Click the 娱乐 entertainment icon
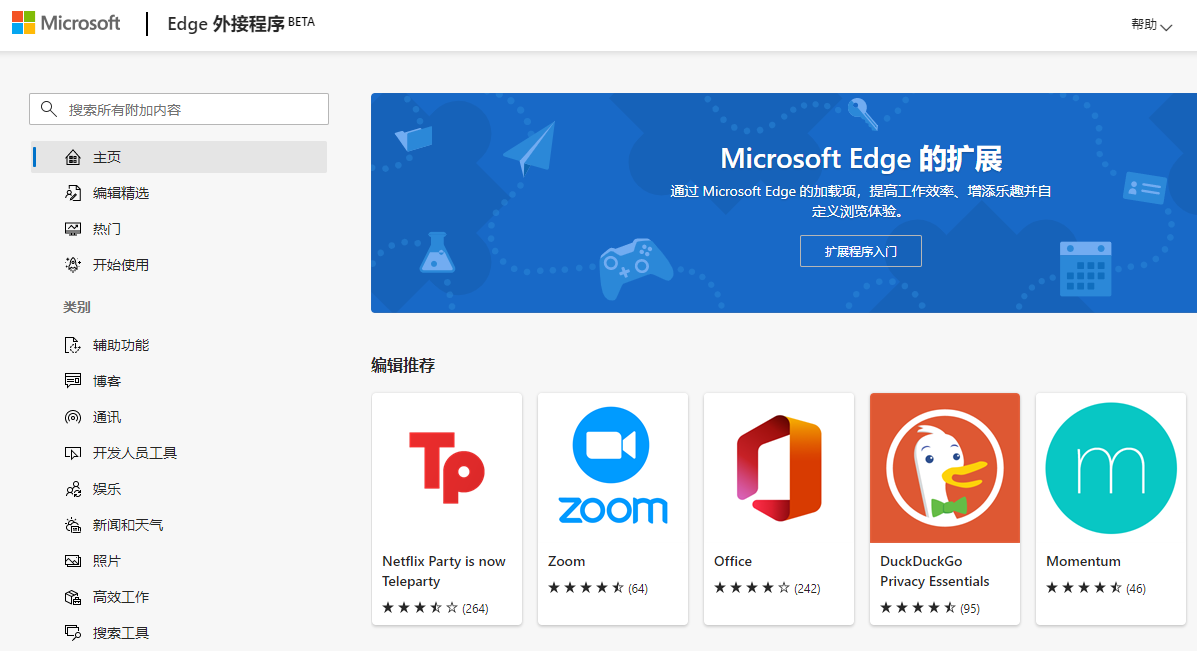 [x=73, y=488]
